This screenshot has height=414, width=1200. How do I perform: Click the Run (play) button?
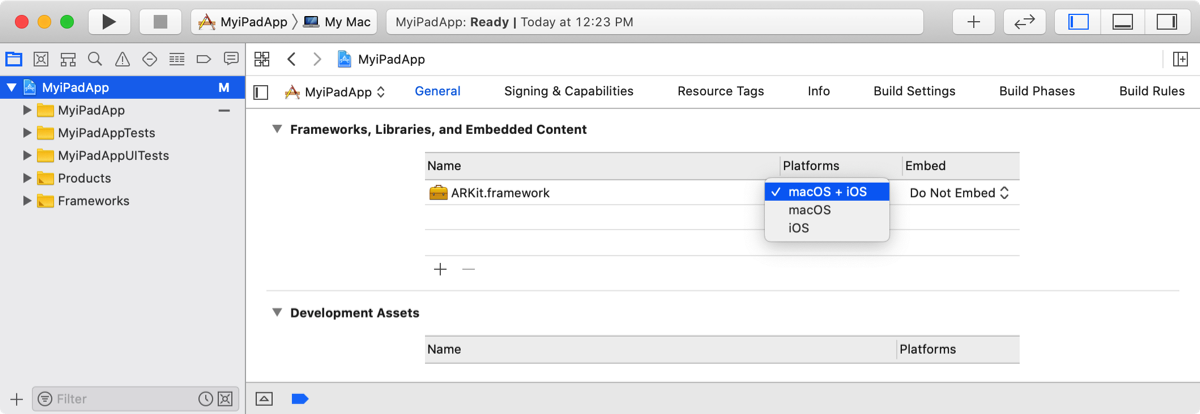[x=109, y=21]
